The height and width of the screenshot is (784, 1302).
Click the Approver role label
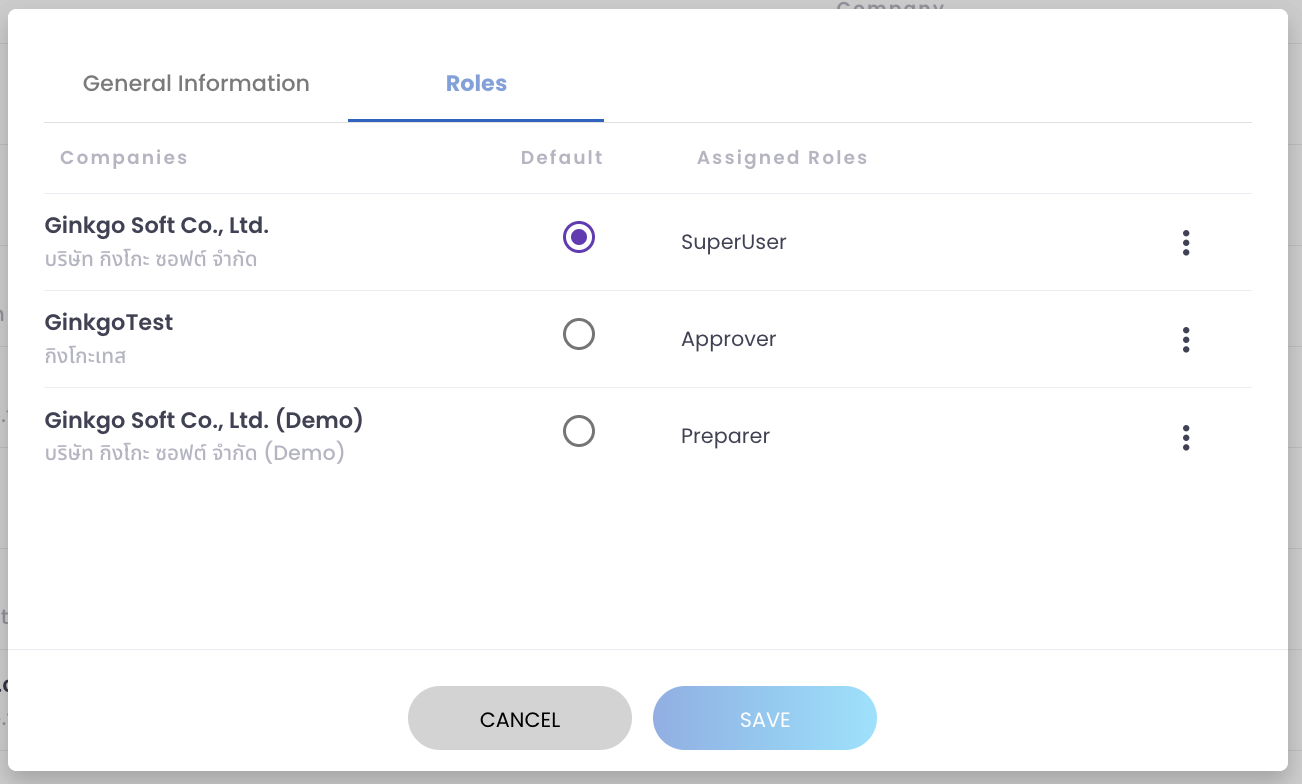[x=728, y=339]
